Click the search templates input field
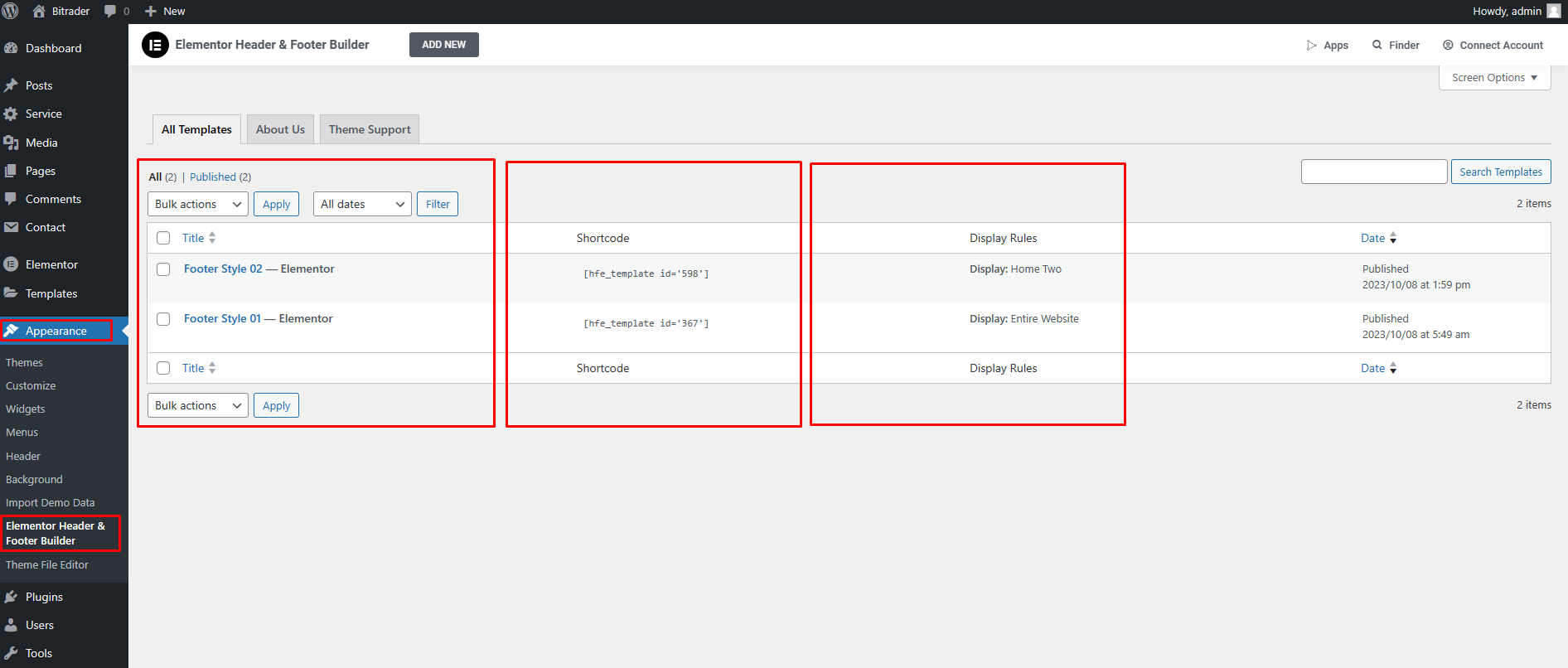1568x668 pixels. point(1373,172)
